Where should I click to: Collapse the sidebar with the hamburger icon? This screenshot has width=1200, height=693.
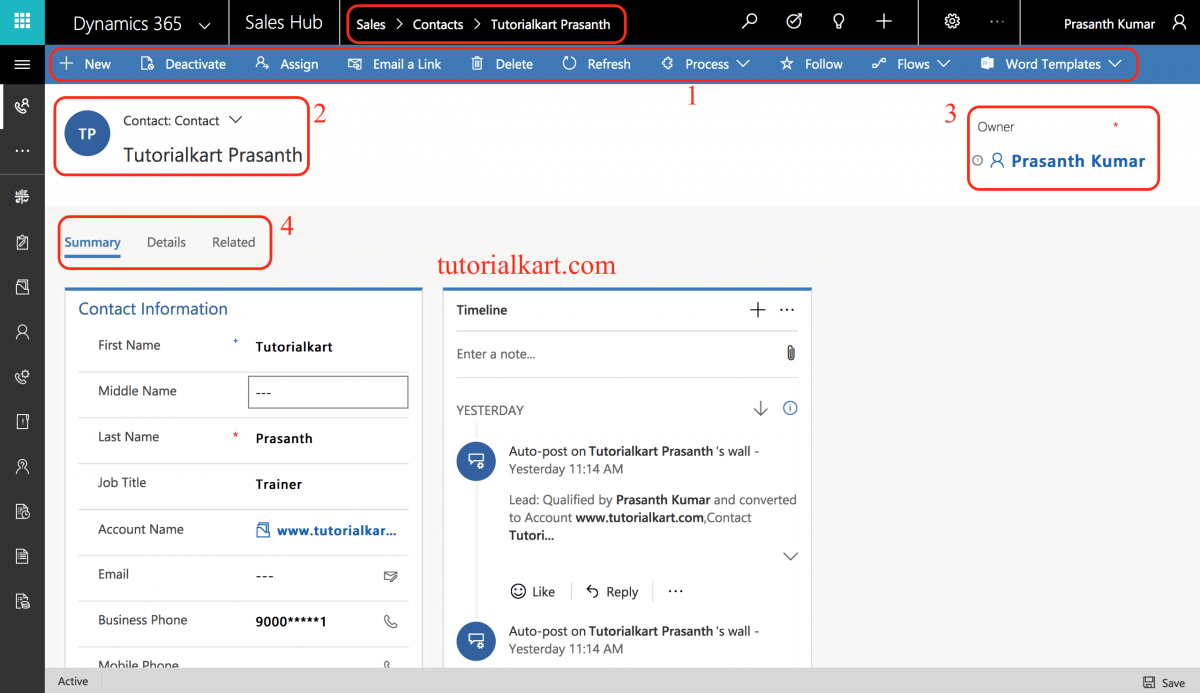coord(23,64)
